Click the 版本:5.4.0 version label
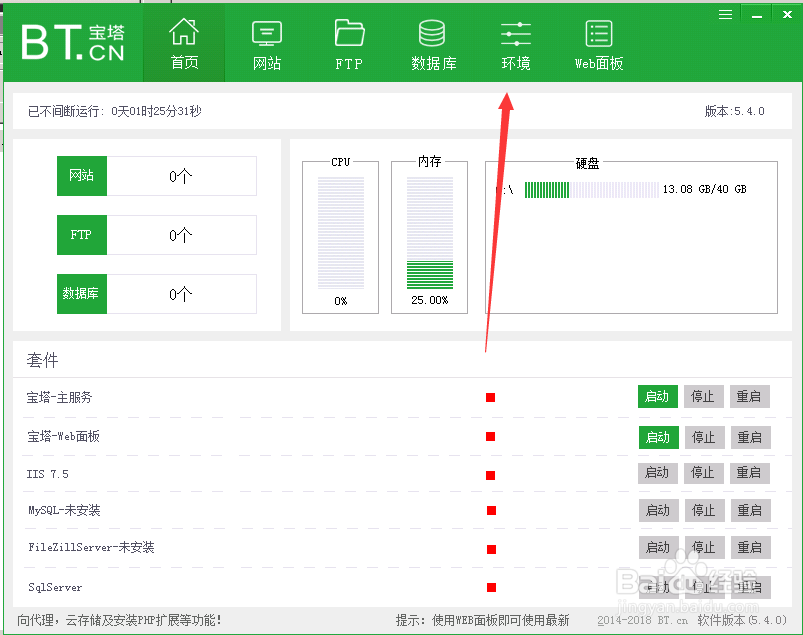Image resolution: width=803 pixels, height=635 pixels. [x=734, y=111]
